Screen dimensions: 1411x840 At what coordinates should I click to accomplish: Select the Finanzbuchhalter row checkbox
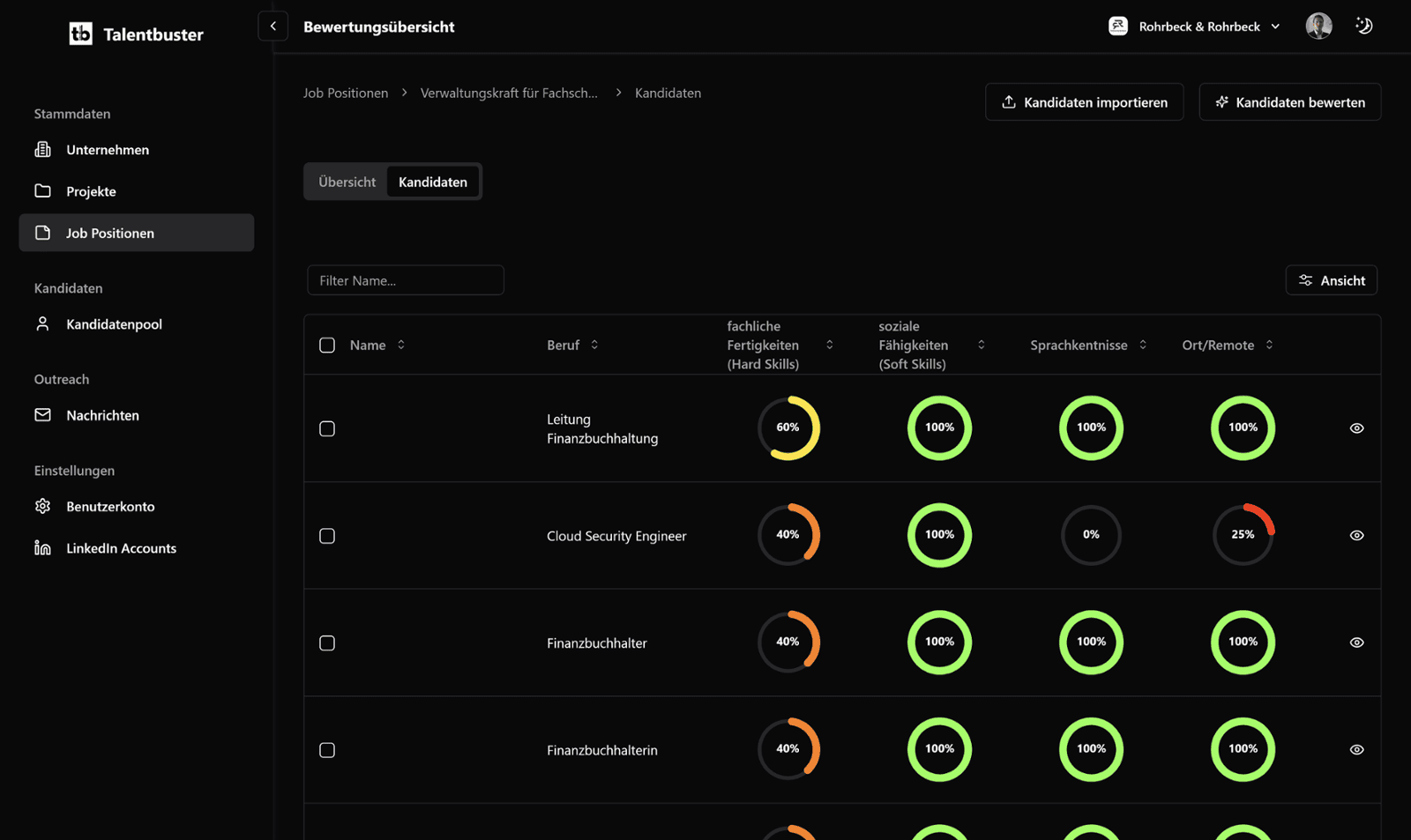point(327,643)
